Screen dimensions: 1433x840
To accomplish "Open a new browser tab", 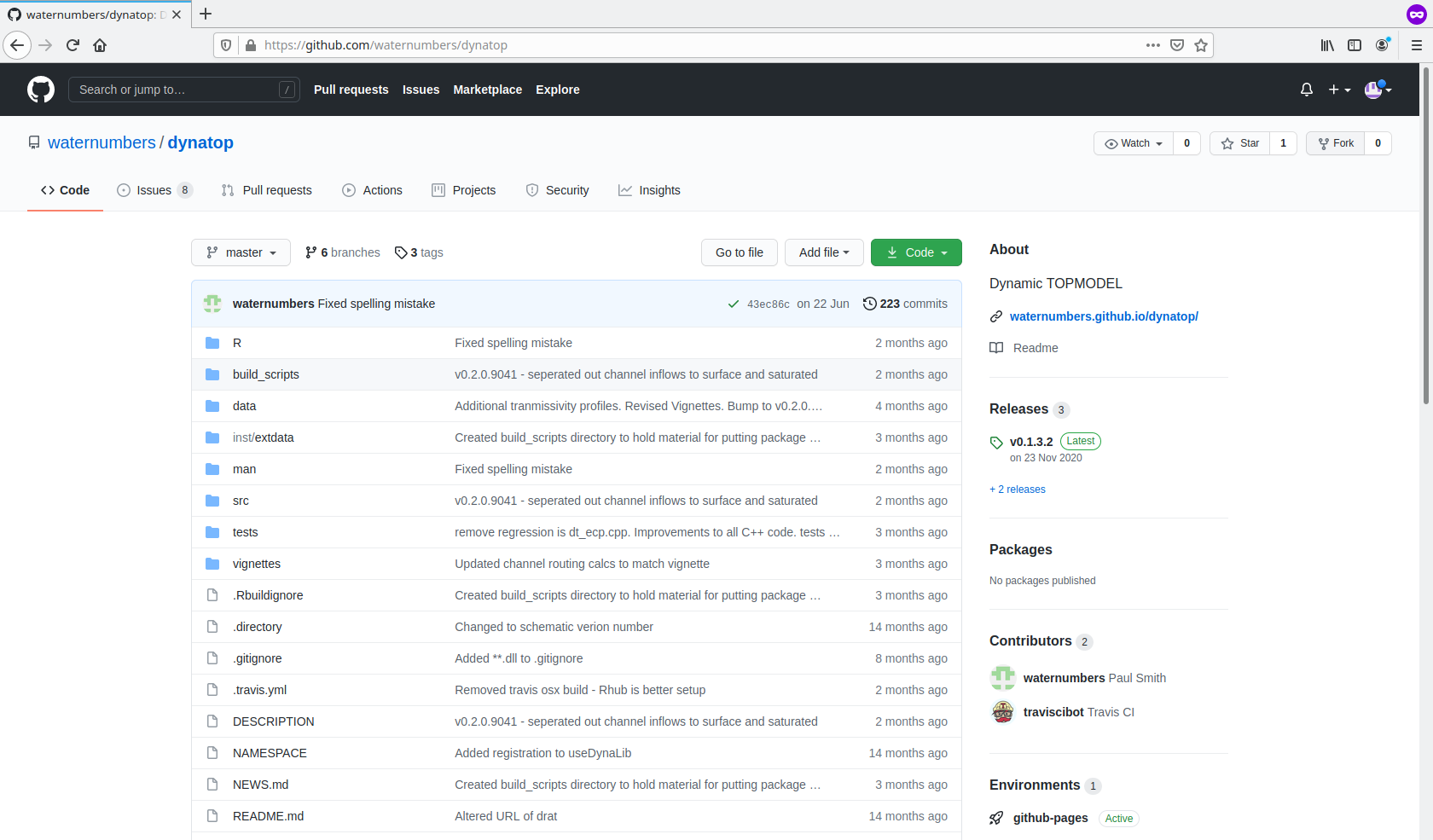I will 206,14.
